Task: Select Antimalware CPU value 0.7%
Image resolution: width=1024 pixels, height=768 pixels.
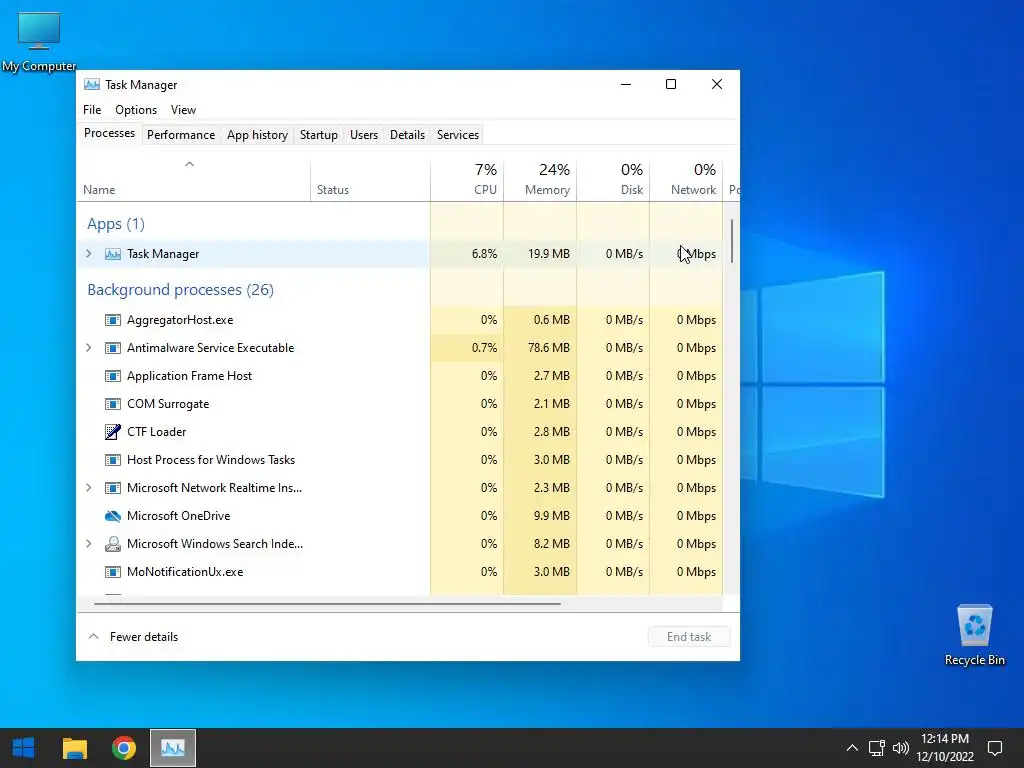Action: (484, 348)
